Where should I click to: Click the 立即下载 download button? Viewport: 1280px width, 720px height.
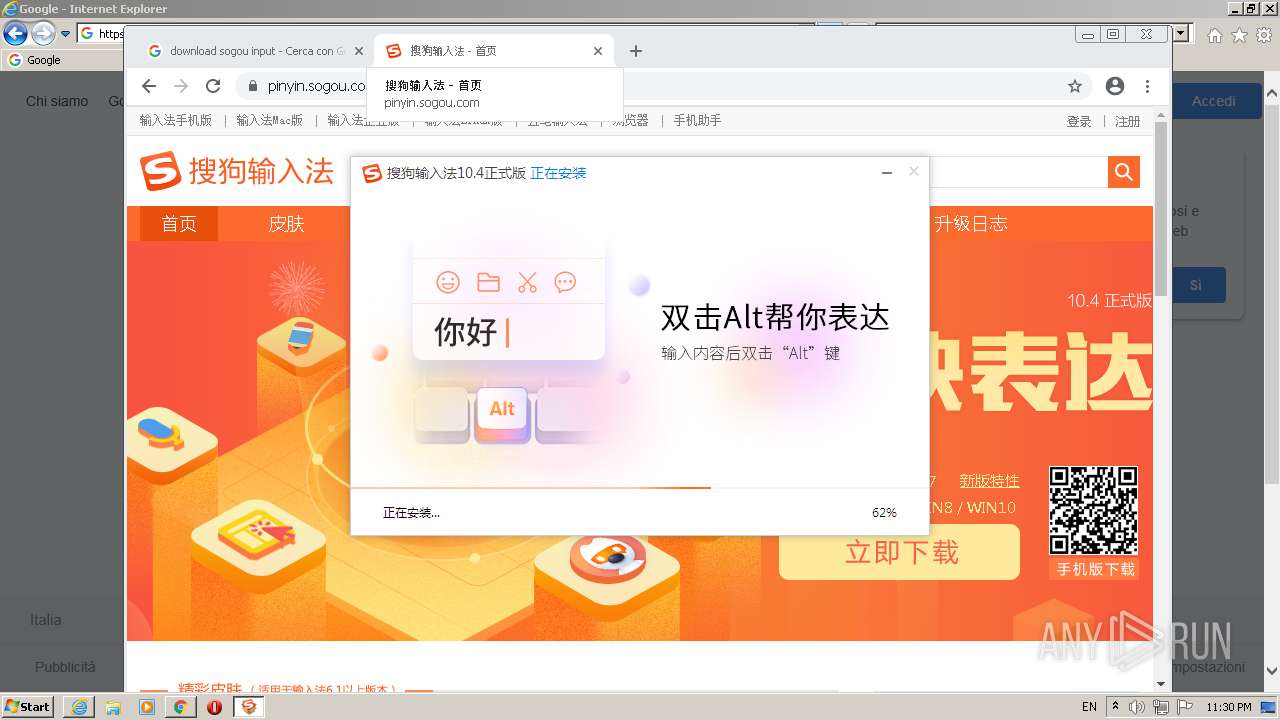tap(900, 552)
